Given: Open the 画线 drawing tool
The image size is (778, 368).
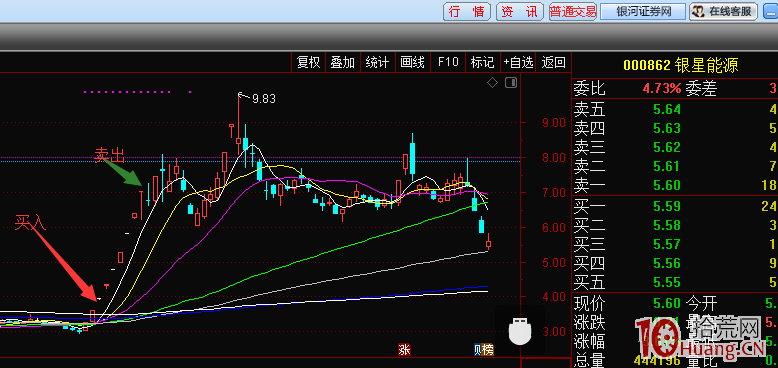Looking at the screenshot, I should [x=412, y=62].
